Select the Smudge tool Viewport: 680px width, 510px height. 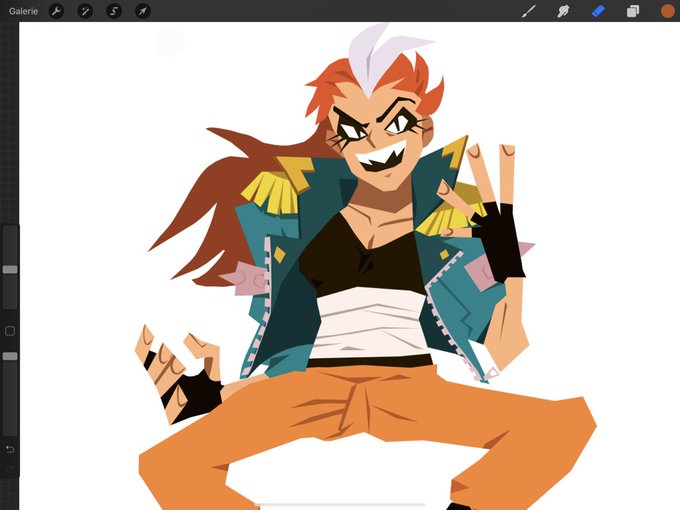point(563,11)
